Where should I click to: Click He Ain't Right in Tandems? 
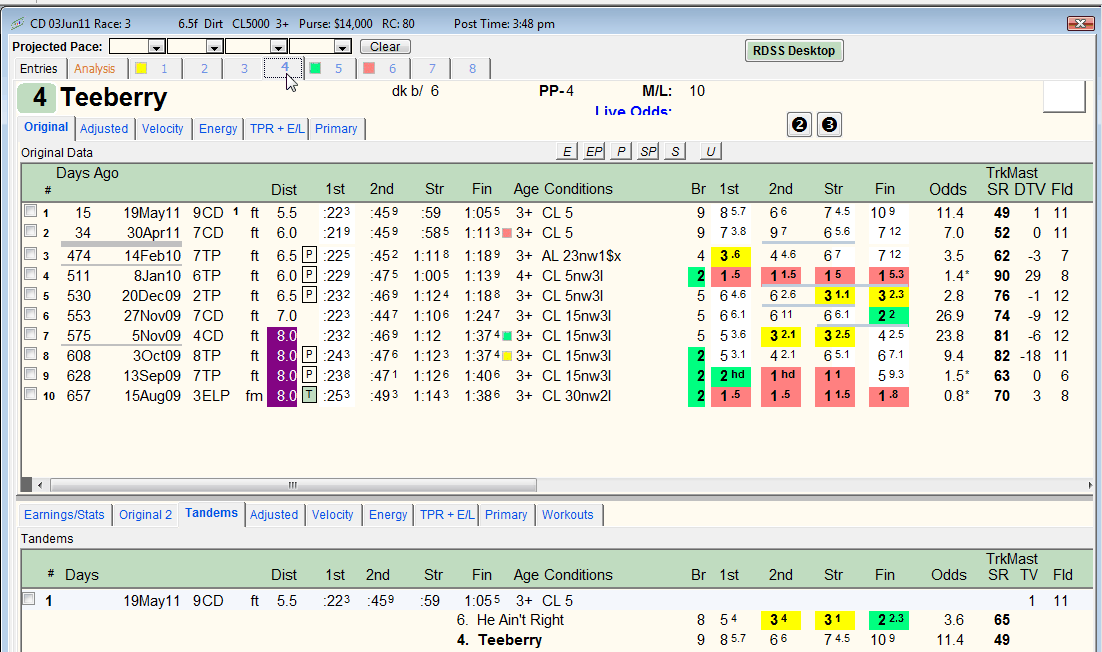520,620
